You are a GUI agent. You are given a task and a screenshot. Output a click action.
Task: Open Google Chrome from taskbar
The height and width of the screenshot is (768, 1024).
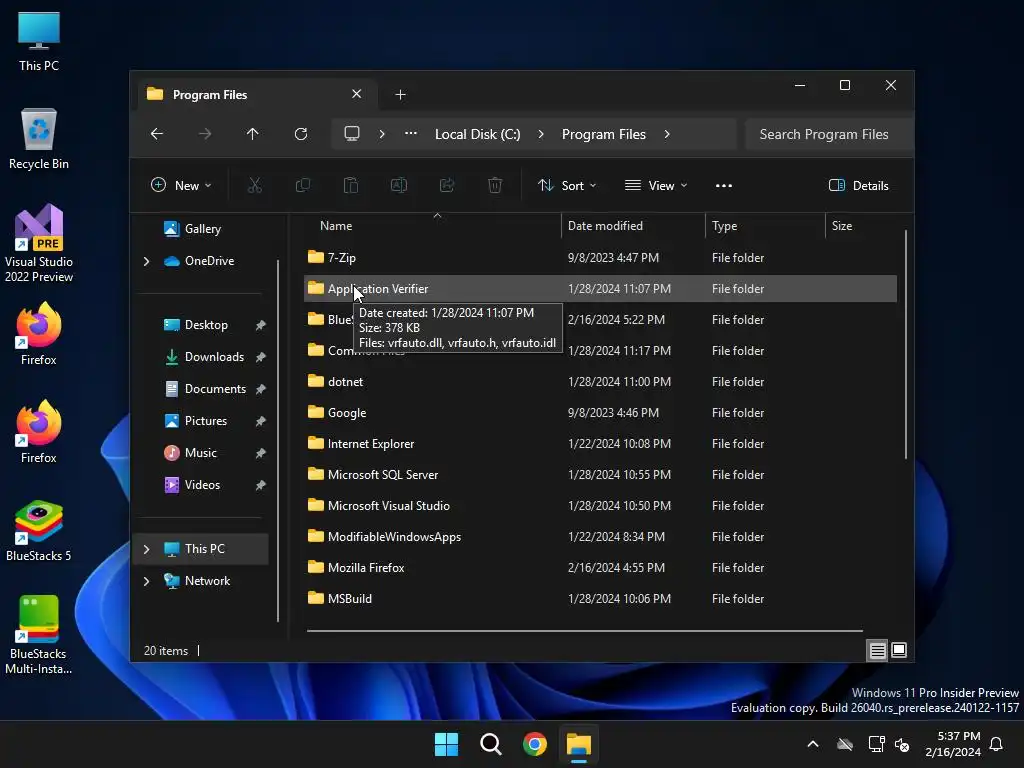535,744
